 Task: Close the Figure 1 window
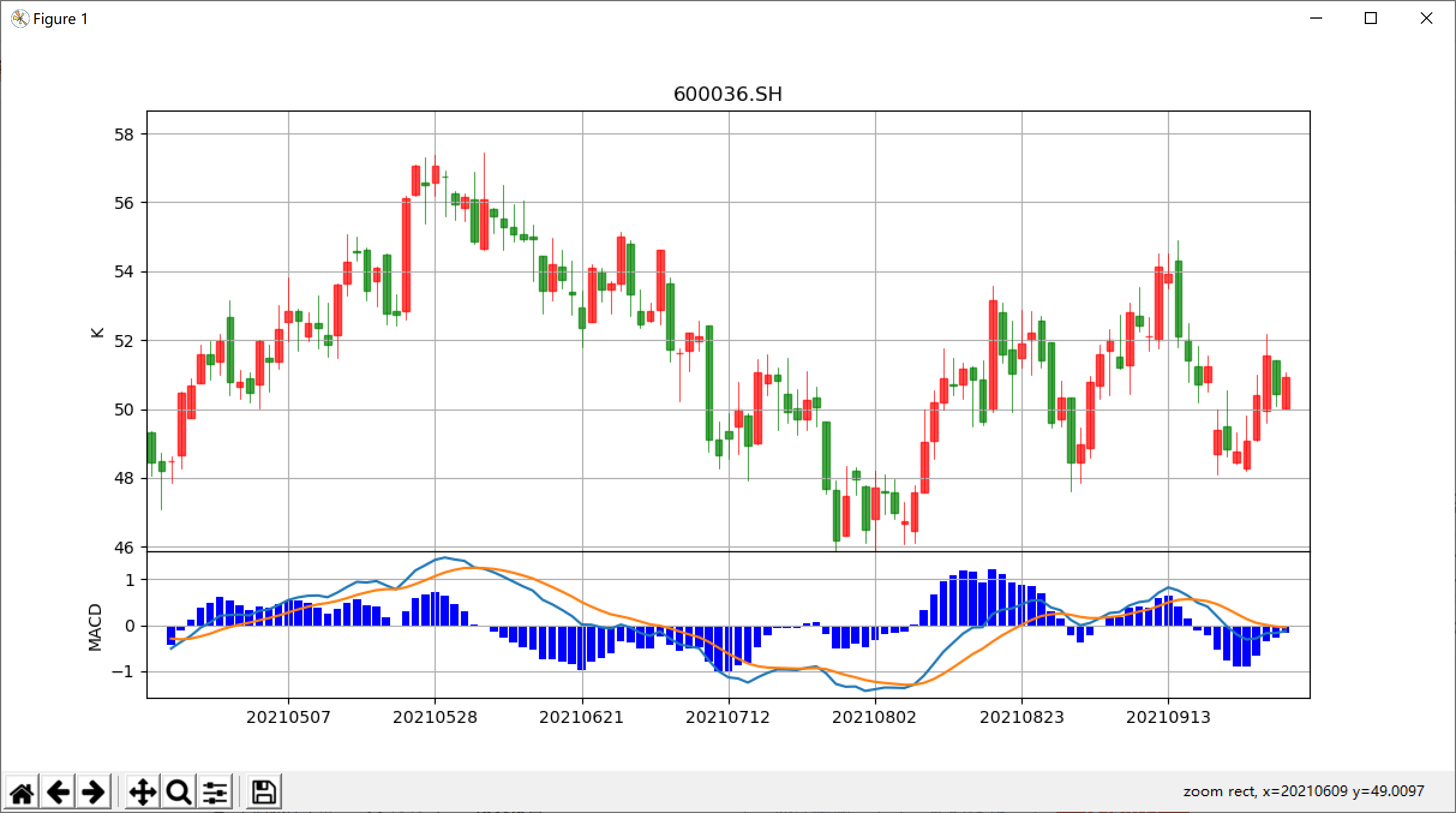(x=1427, y=19)
